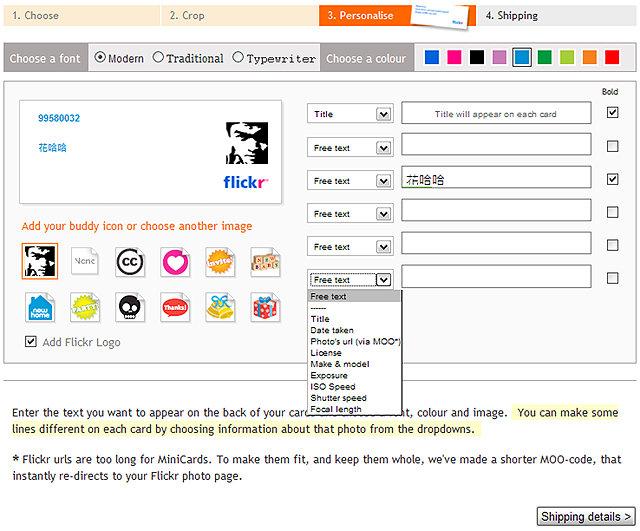Click the flickr logo on card preview
The height and width of the screenshot is (531, 640).
point(246,182)
